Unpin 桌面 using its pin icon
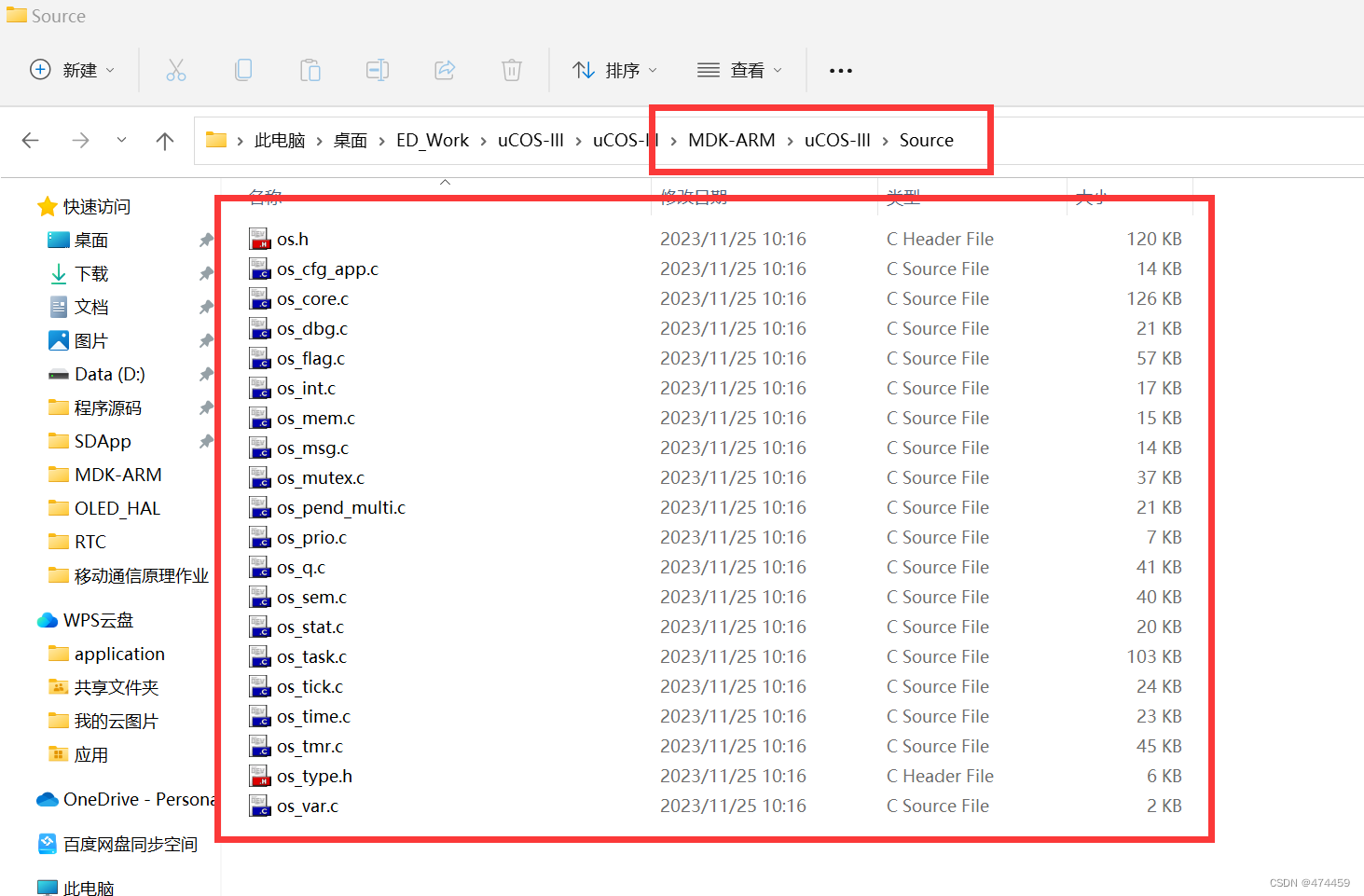1364x896 pixels. click(x=206, y=241)
